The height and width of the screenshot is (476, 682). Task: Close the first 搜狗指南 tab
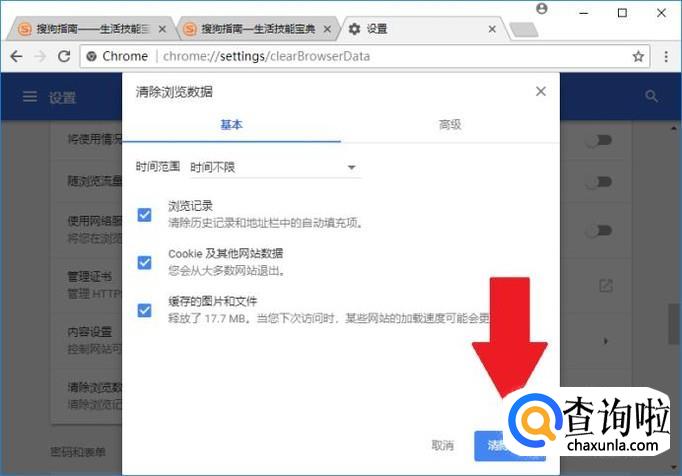tap(162, 29)
